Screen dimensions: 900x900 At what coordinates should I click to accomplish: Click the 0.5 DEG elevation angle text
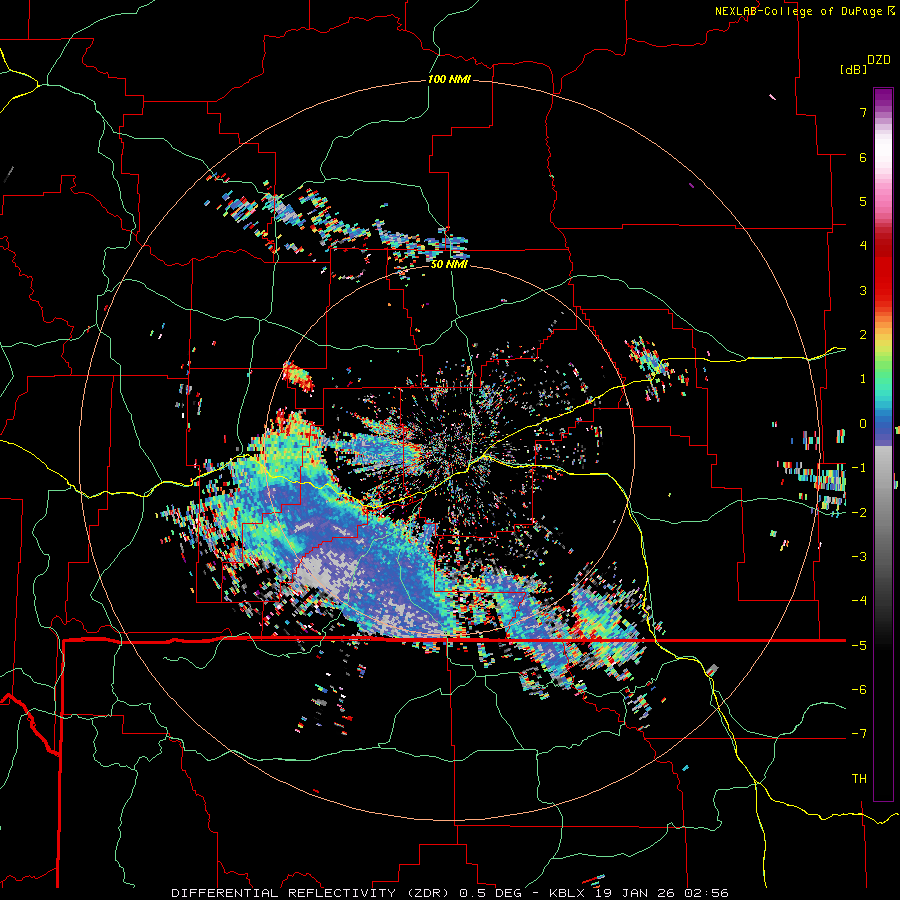(x=490, y=893)
